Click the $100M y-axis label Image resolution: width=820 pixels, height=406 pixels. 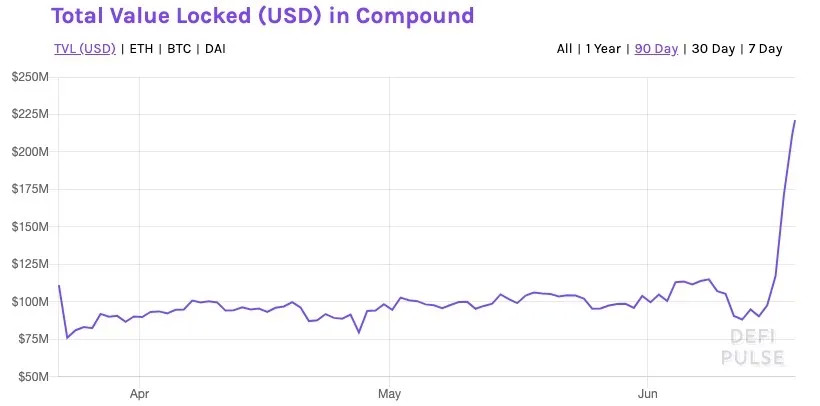pos(31,302)
